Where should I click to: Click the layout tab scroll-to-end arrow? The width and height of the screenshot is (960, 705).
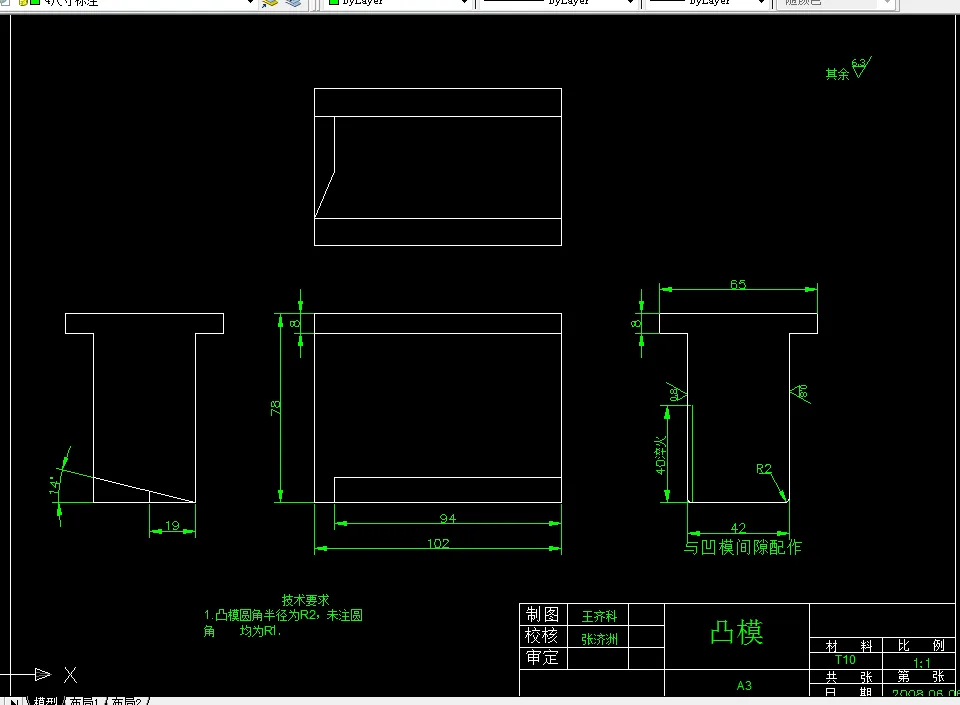click(14, 701)
